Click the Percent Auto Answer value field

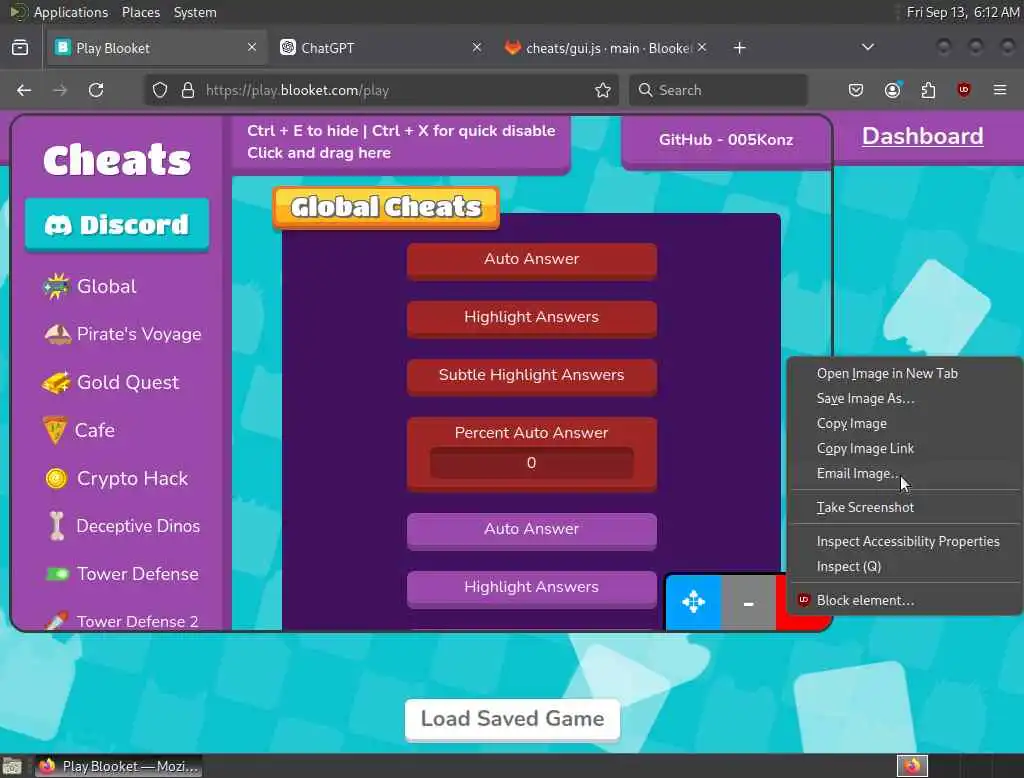pyautogui.click(x=532, y=462)
